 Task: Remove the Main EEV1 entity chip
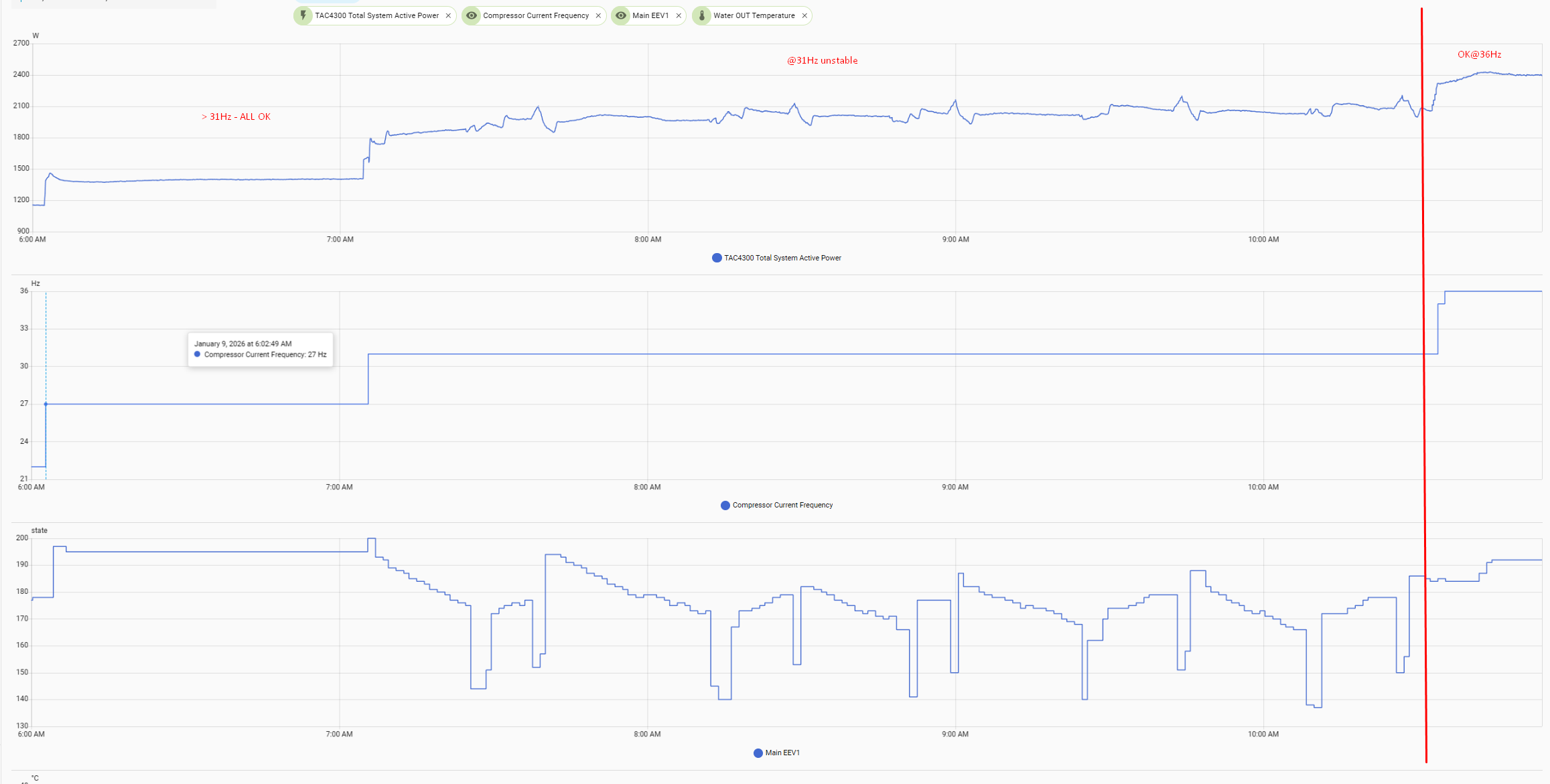[x=679, y=15]
